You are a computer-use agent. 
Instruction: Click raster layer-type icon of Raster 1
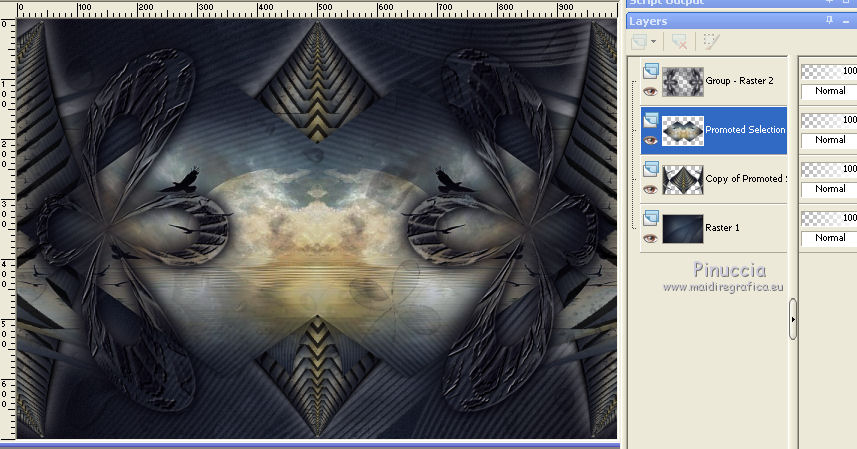click(650, 218)
